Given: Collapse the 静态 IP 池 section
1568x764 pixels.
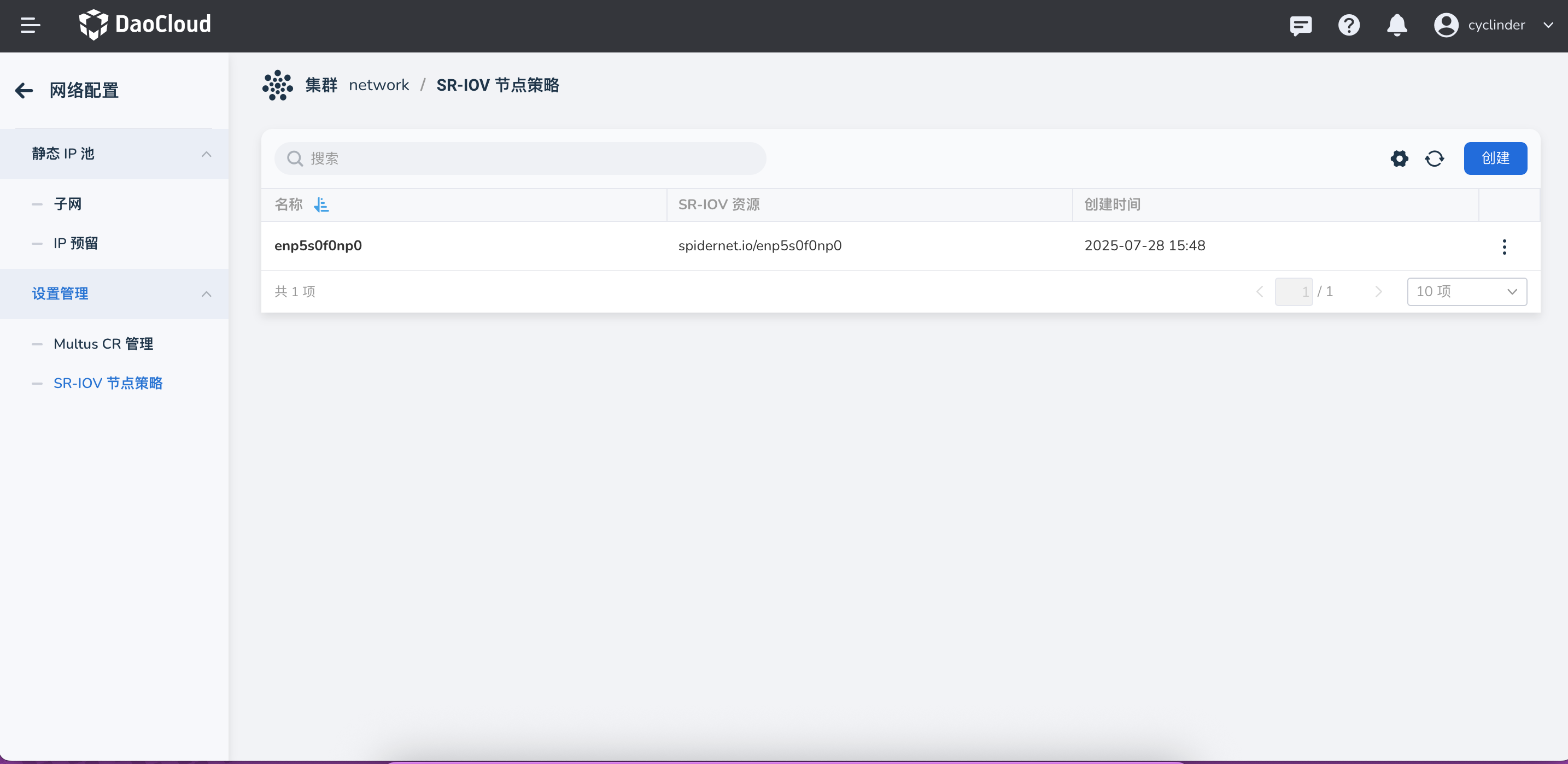Looking at the screenshot, I should [206, 154].
